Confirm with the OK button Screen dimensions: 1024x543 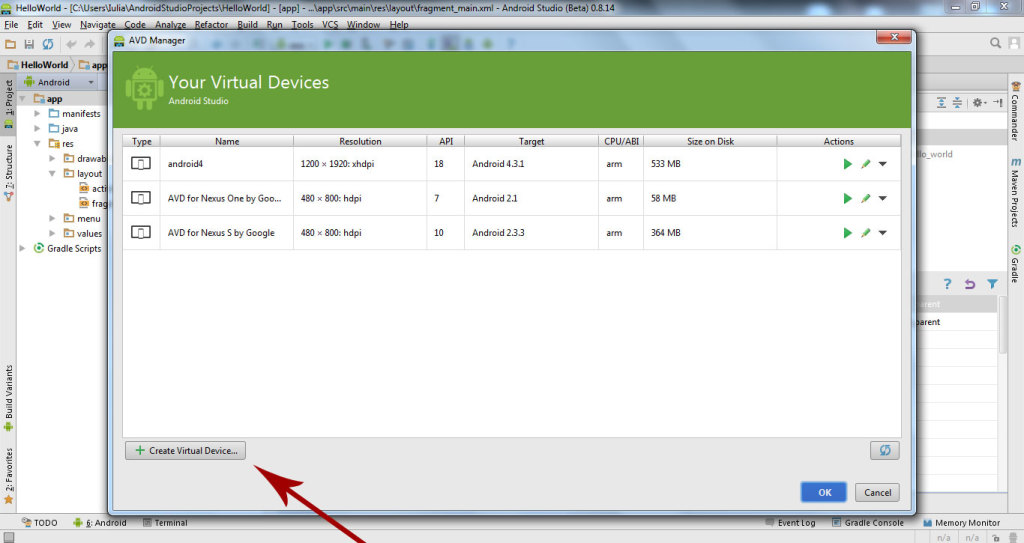(x=824, y=492)
